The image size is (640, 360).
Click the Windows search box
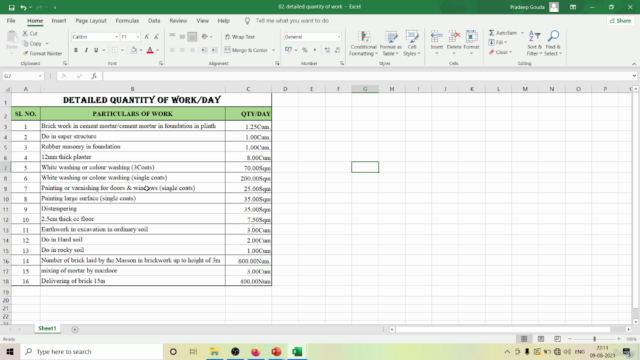[x=92, y=351]
